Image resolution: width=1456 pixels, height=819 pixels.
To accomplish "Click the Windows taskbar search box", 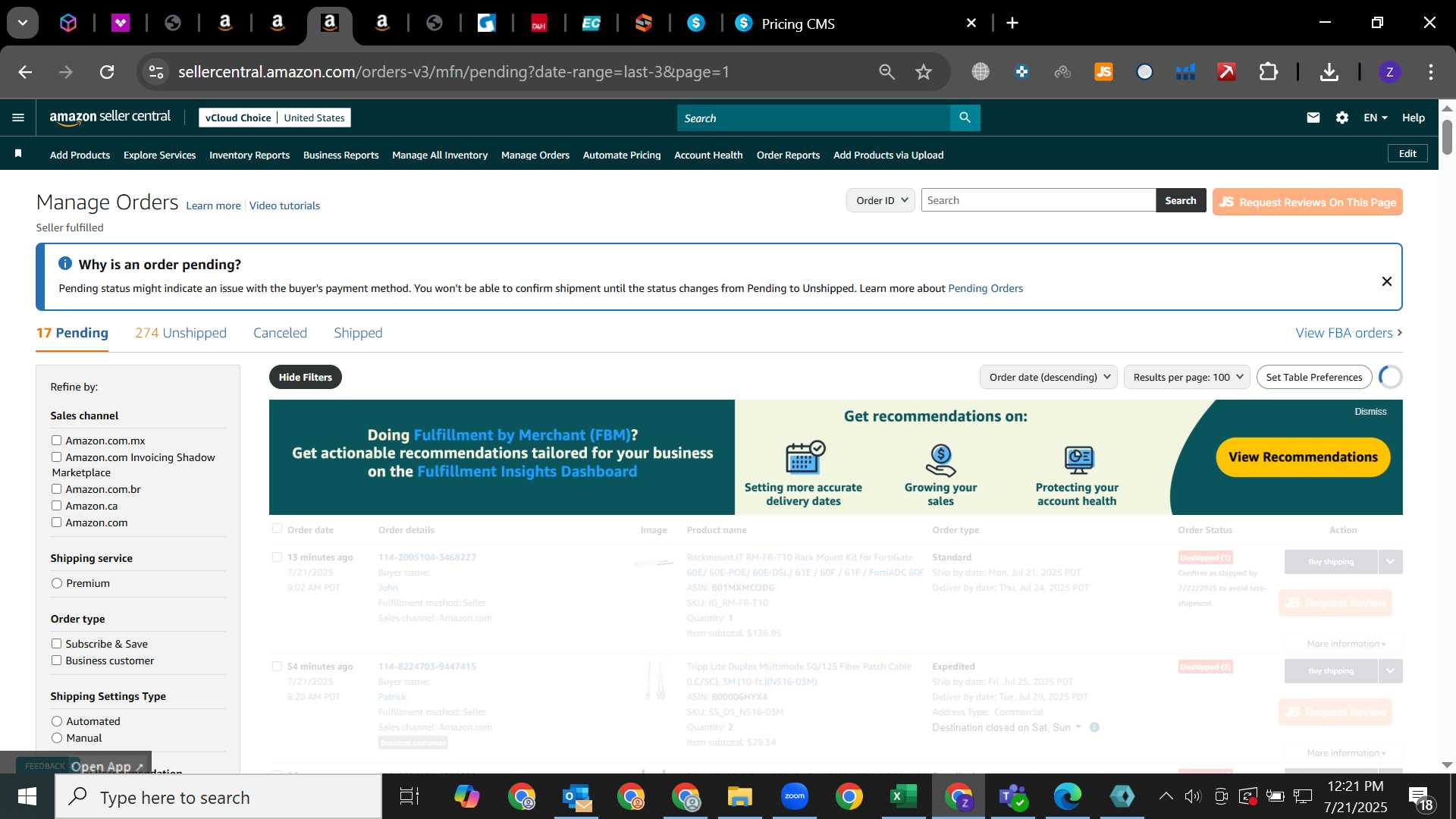I will pos(218,797).
